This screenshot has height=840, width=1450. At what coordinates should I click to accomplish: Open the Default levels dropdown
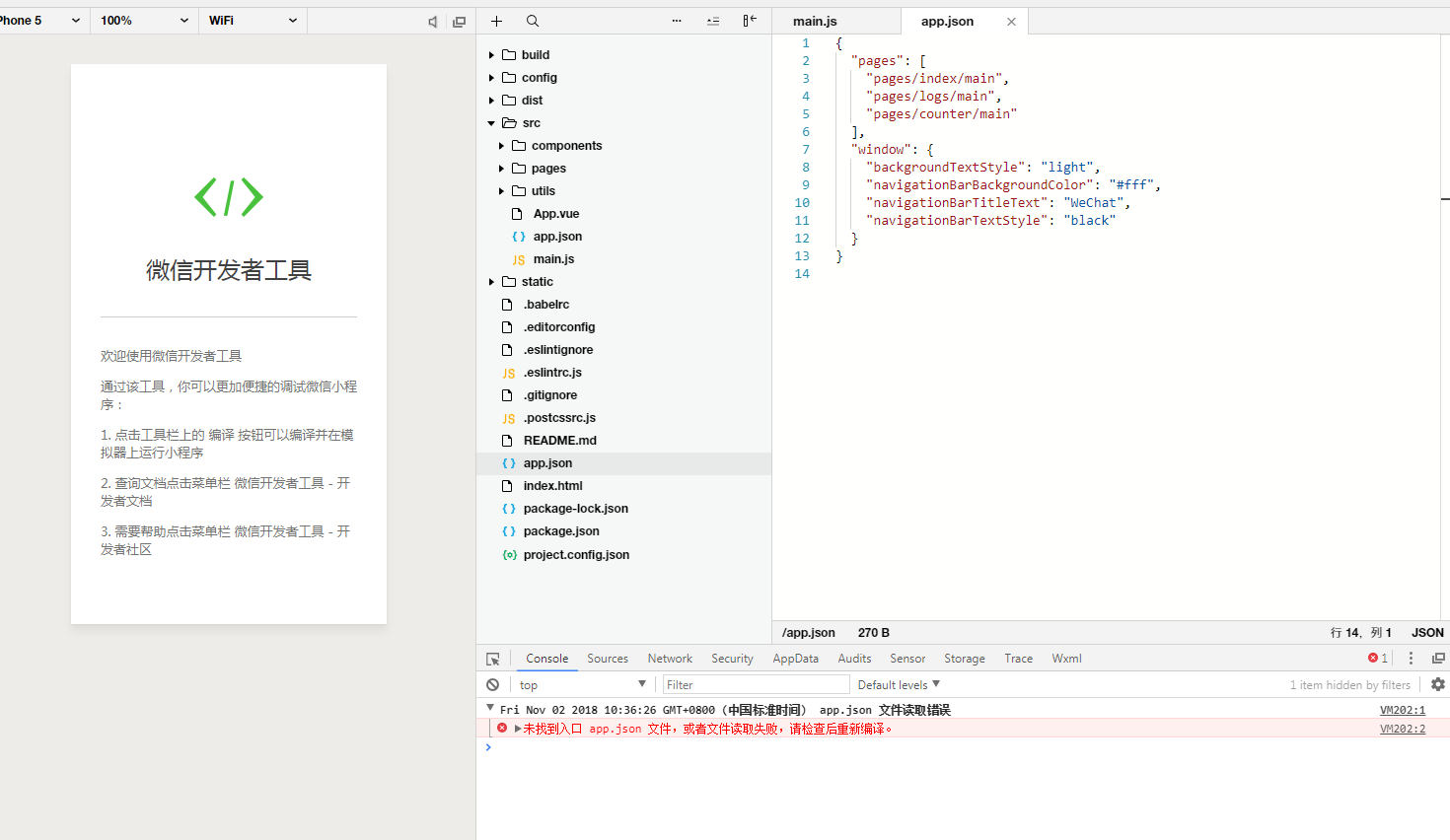point(899,684)
